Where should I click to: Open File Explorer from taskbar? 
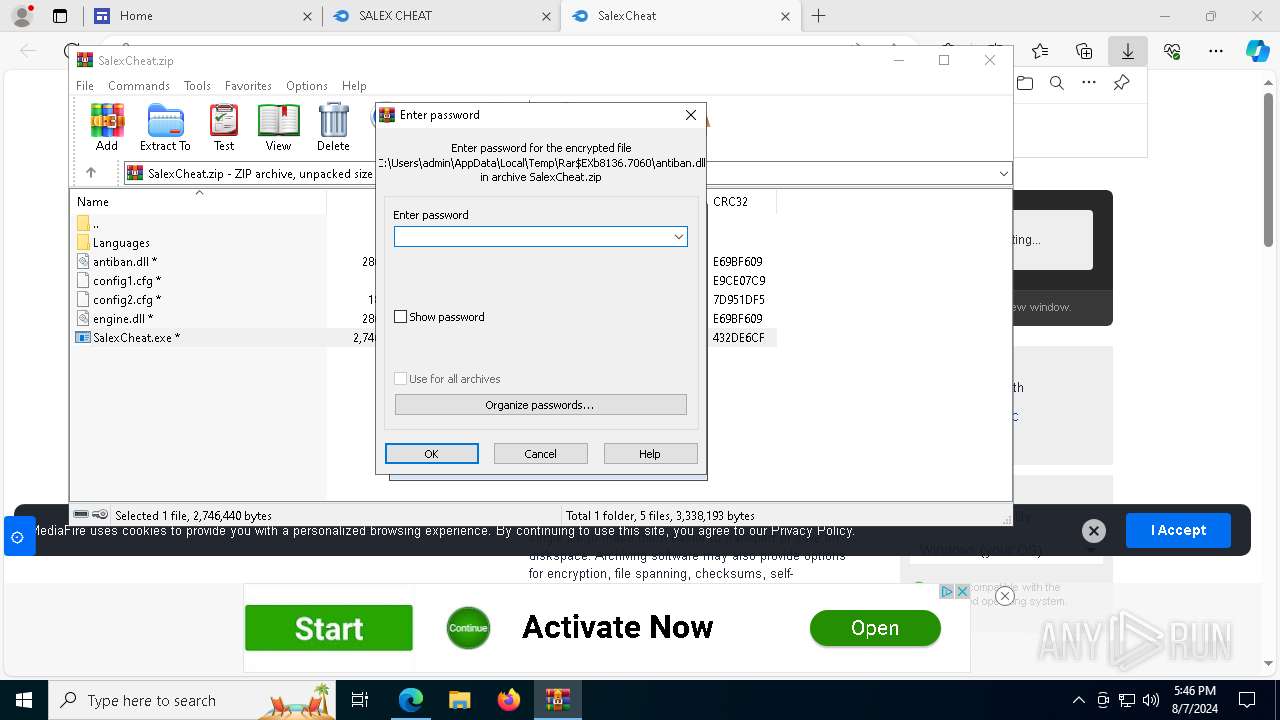coord(460,700)
